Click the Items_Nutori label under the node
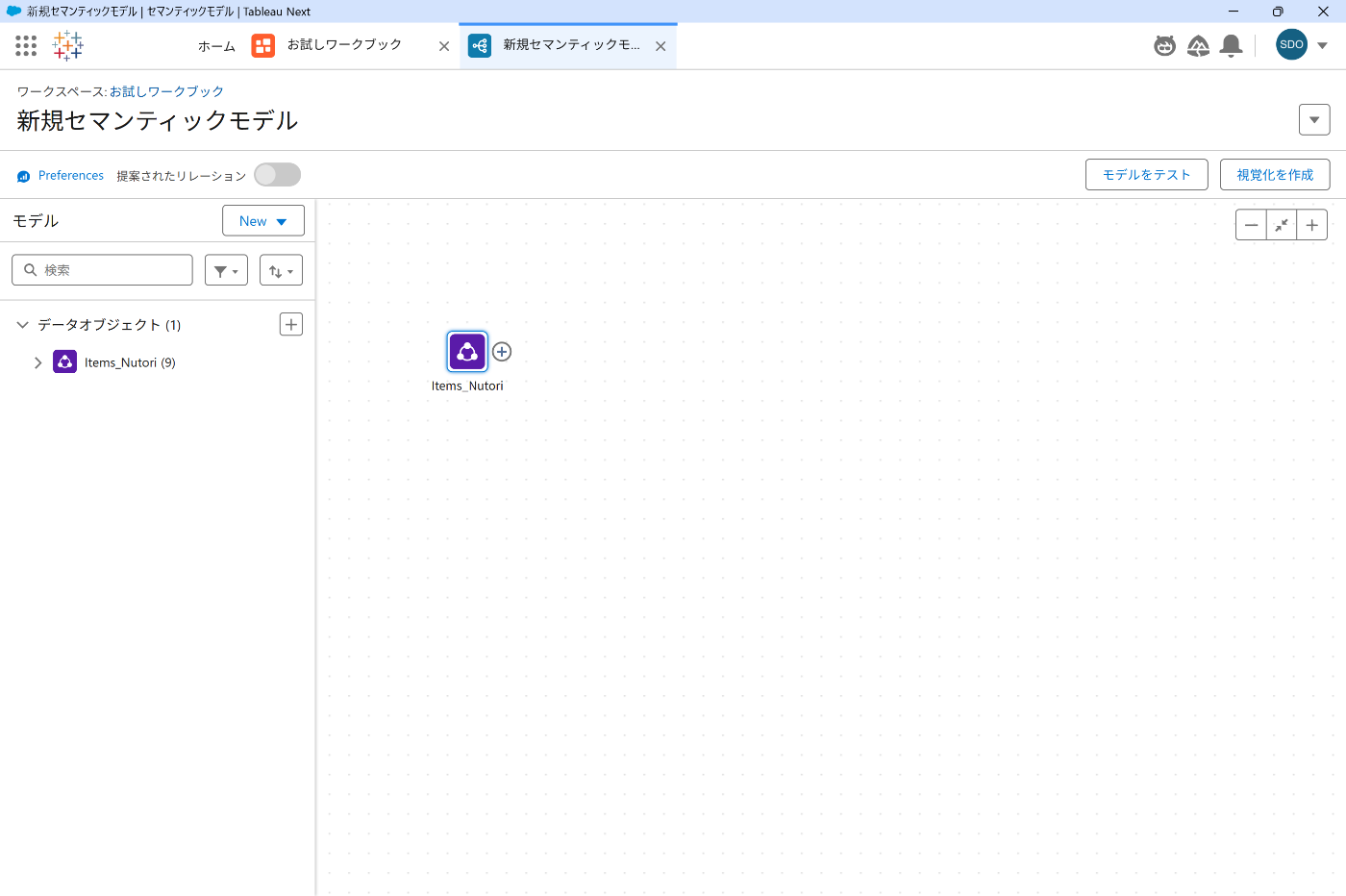The image size is (1346, 896). [467, 386]
